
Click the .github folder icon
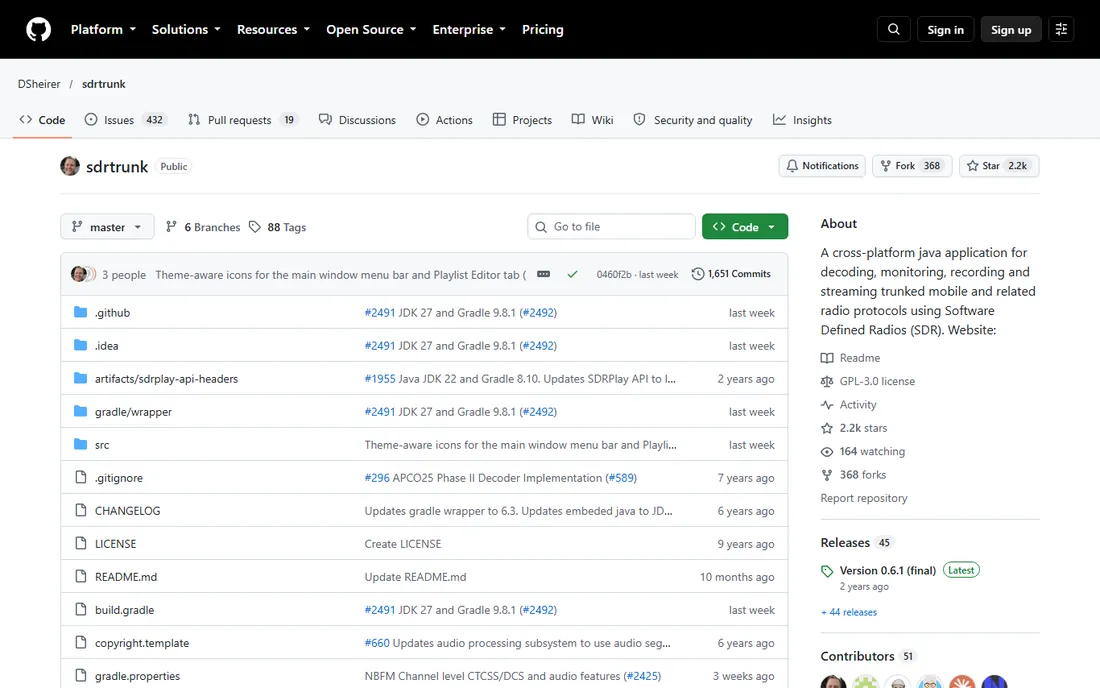81,312
